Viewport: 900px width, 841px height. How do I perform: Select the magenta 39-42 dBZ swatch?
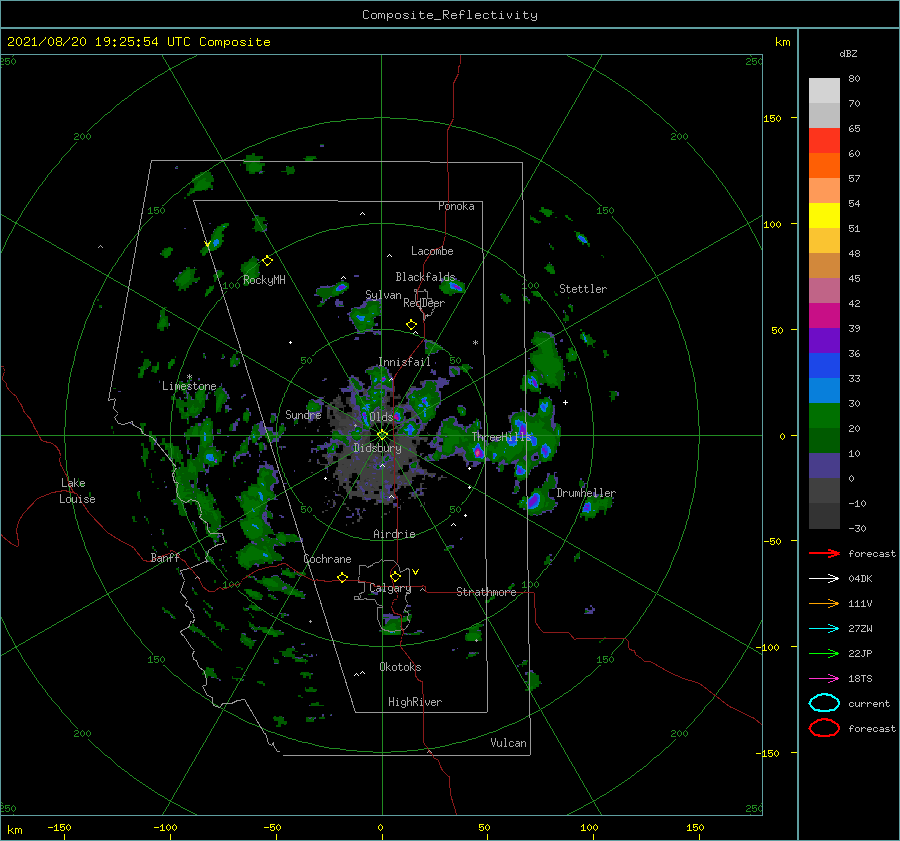coord(824,316)
